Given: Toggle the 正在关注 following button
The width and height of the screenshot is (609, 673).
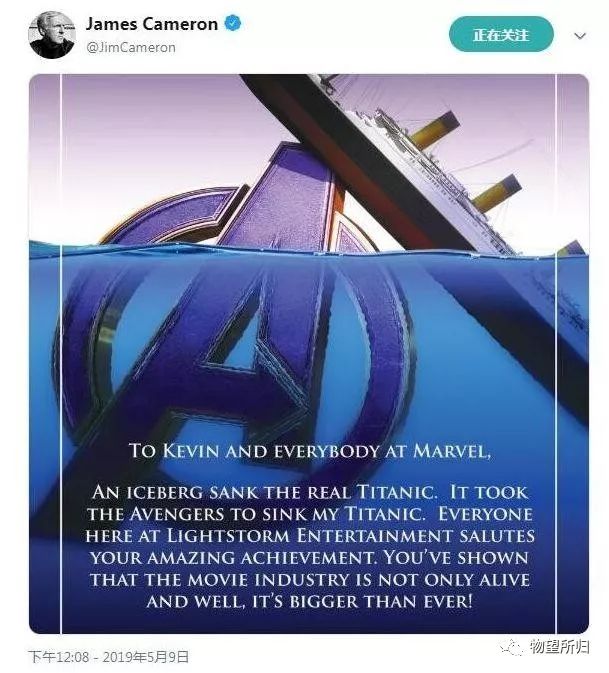Looking at the screenshot, I should (x=501, y=34).
